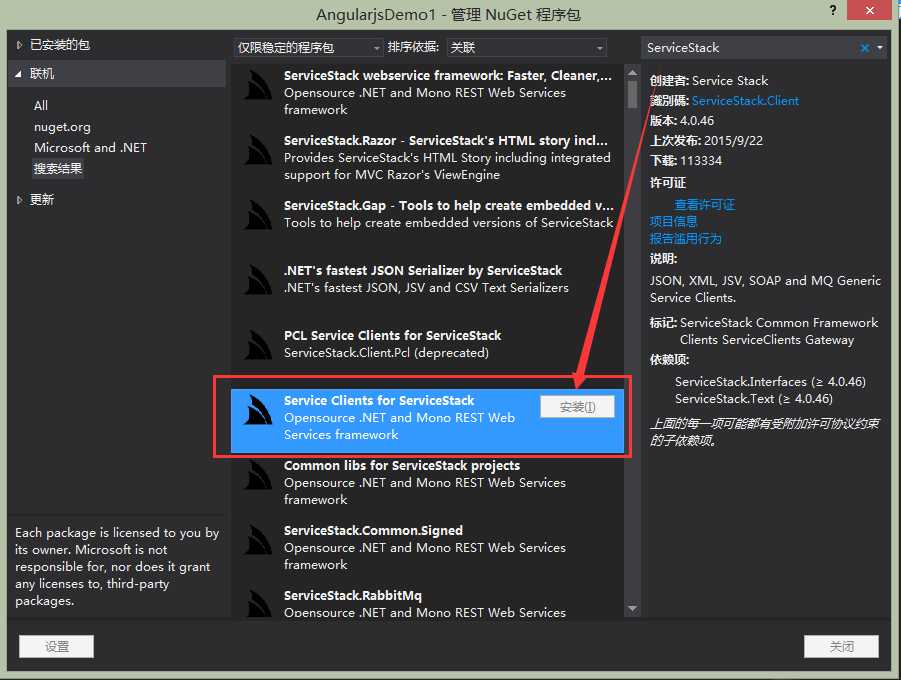Click the PCL Service Clients package icon

pyautogui.click(x=258, y=345)
